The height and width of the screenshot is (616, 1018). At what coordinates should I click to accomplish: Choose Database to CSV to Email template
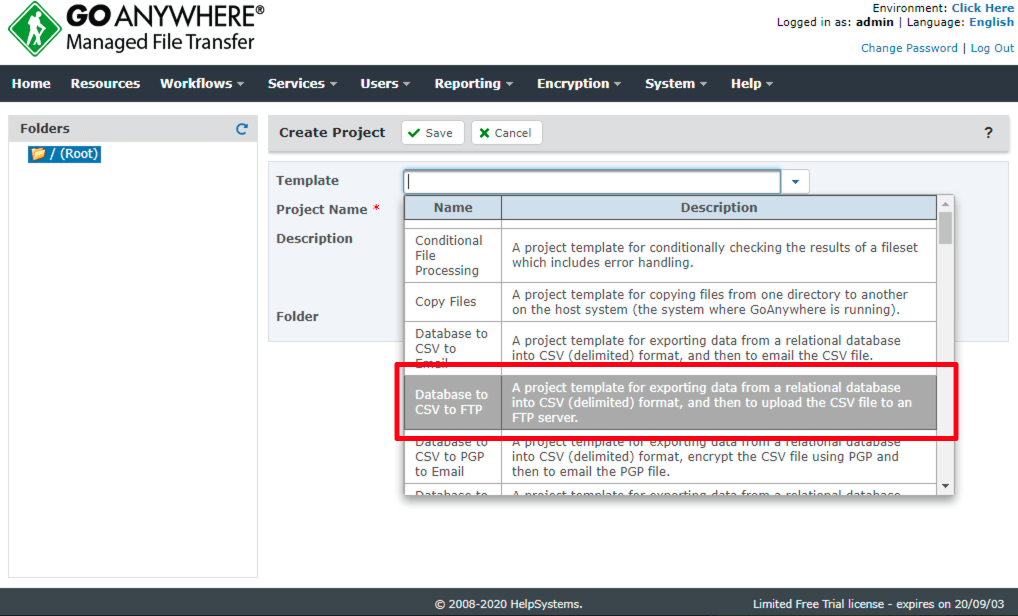(x=670, y=348)
